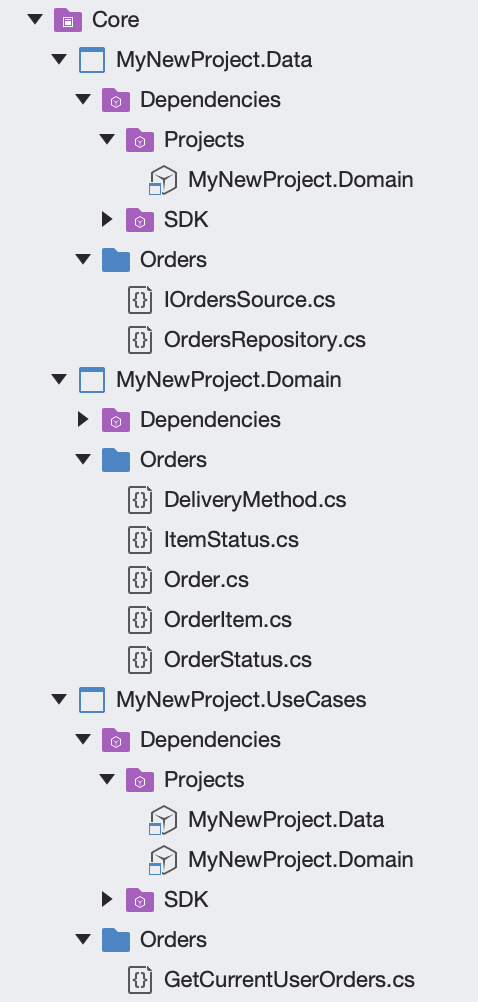Collapse the Core solution folder

(35, 20)
